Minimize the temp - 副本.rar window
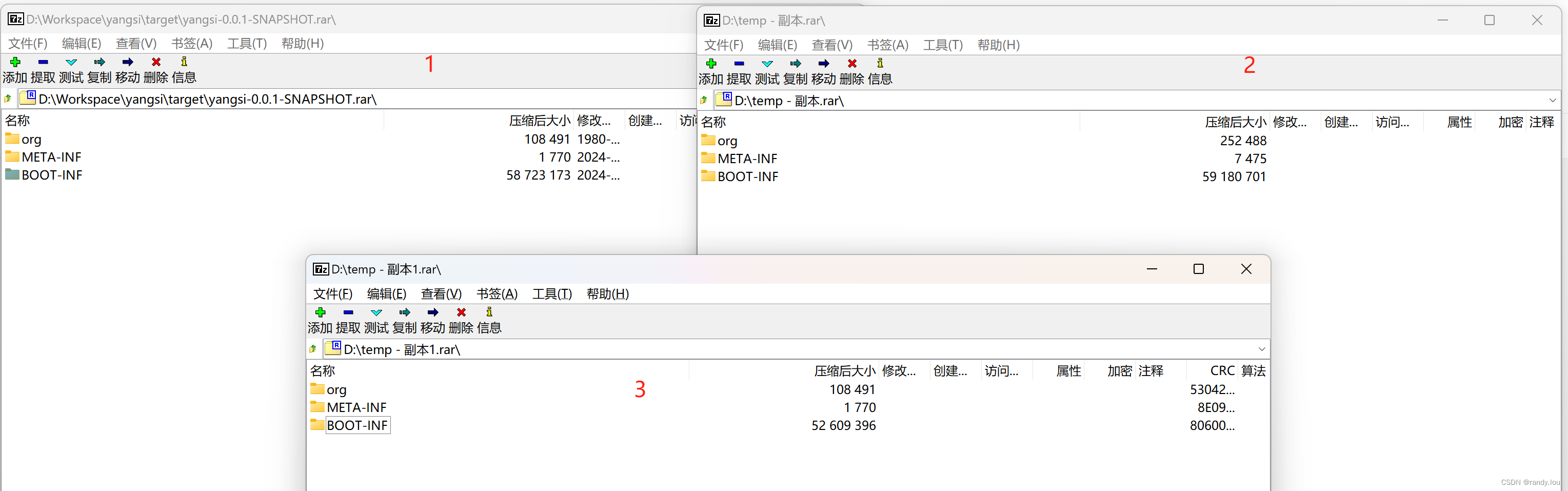The width and height of the screenshot is (1568, 491). click(x=1442, y=20)
